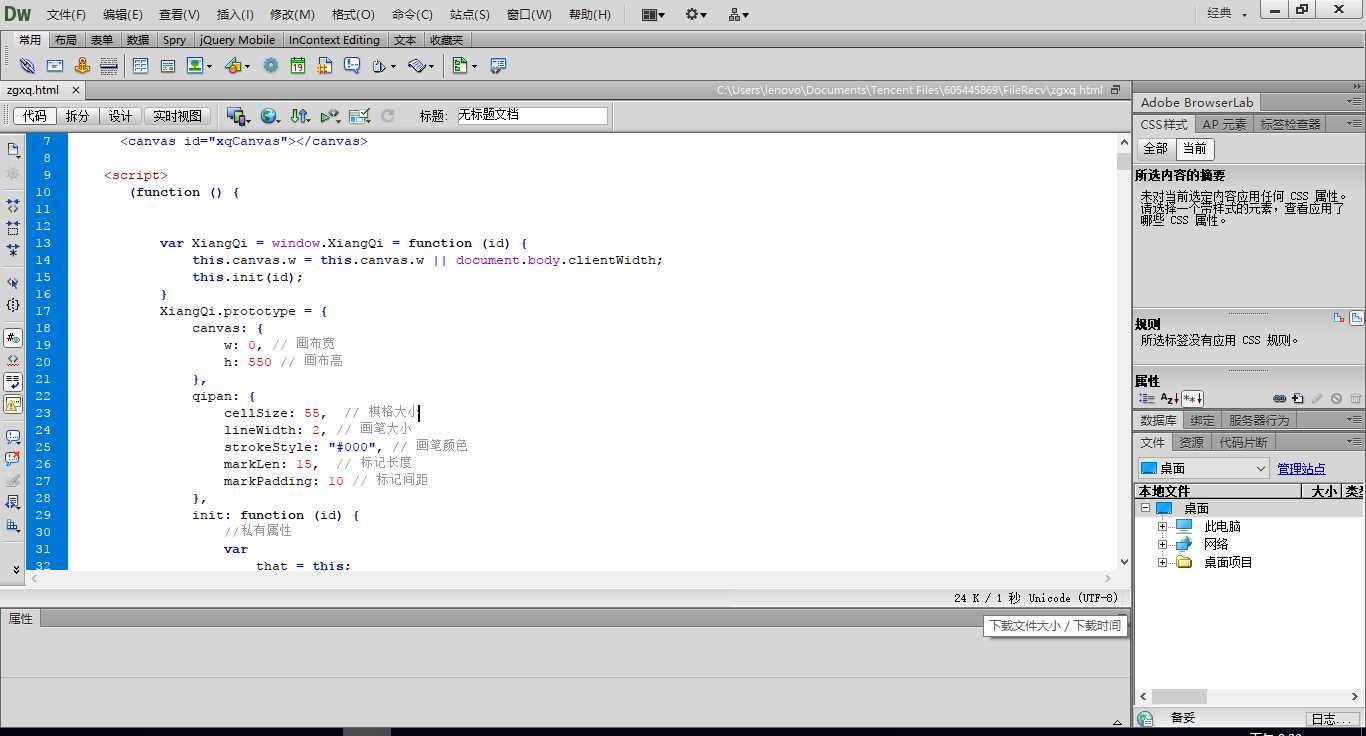1366x736 pixels.
Task: Expand the 桌面项目 folder node
Action: tap(1162, 562)
